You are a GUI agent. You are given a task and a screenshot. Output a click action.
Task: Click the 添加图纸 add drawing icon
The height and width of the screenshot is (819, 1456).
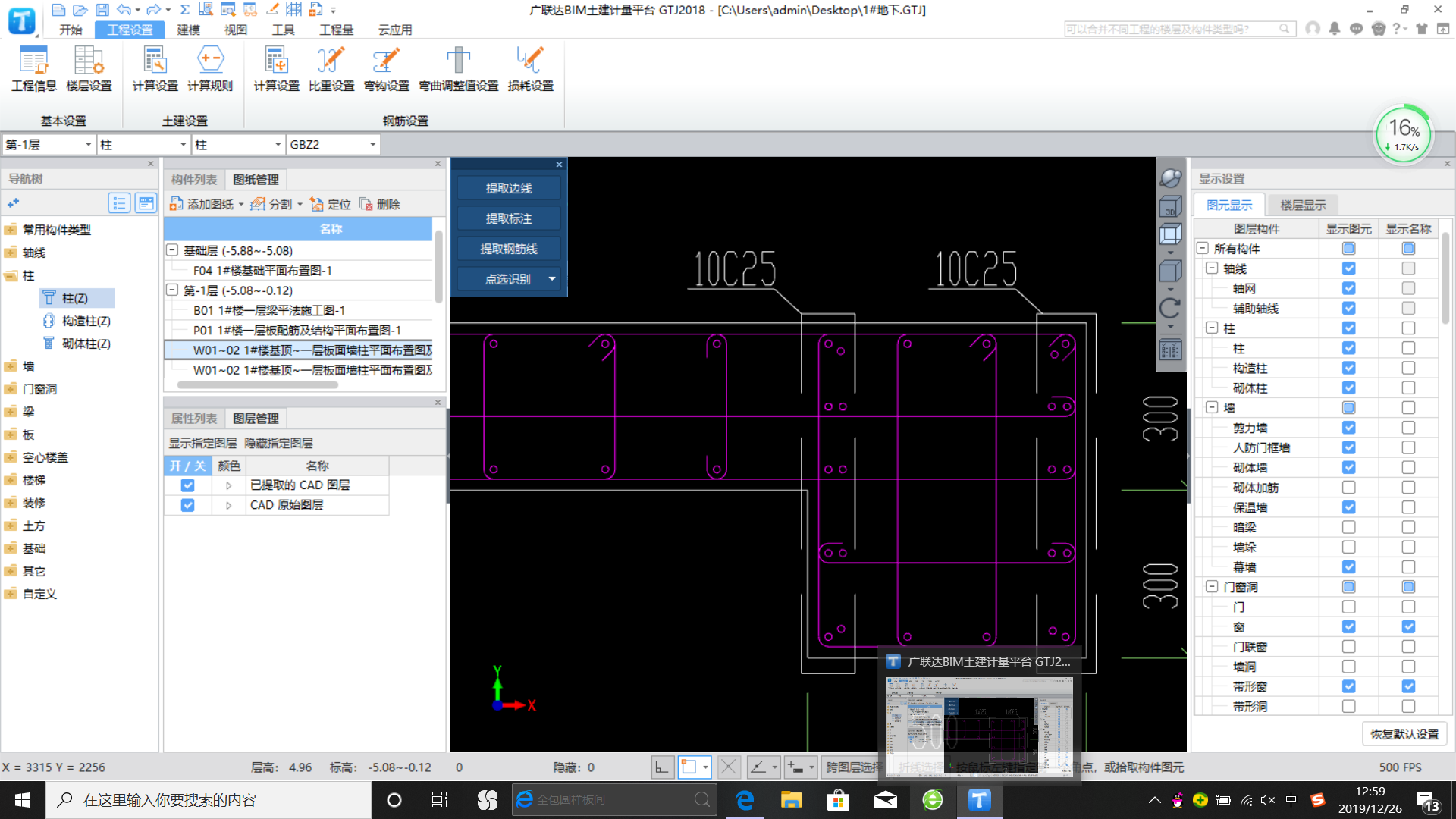[176, 204]
